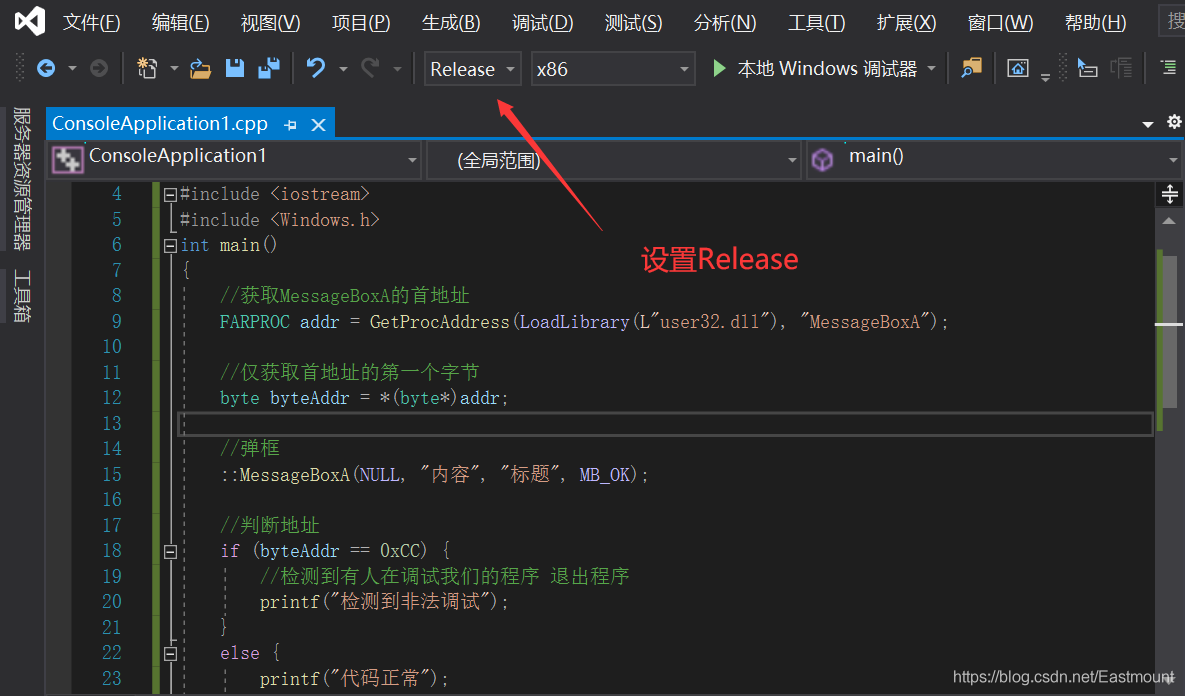Click the ::MessageBoxA call on line 15
Viewport: 1185px width, 696px height.
(286, 475)
